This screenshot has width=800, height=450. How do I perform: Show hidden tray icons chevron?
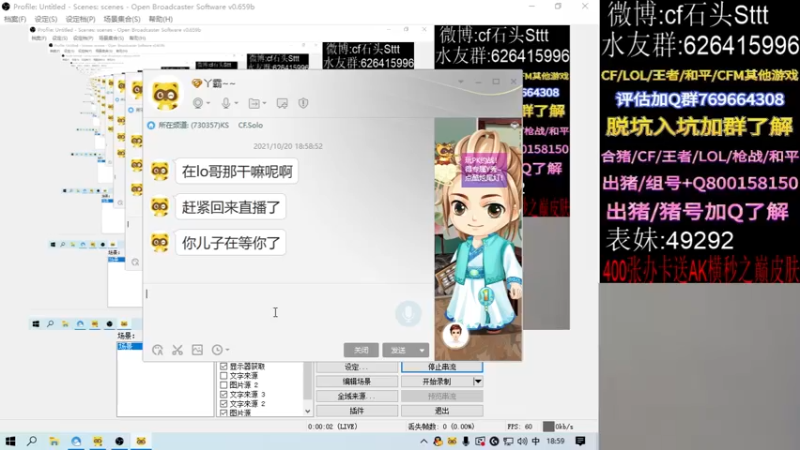[423, 441]
